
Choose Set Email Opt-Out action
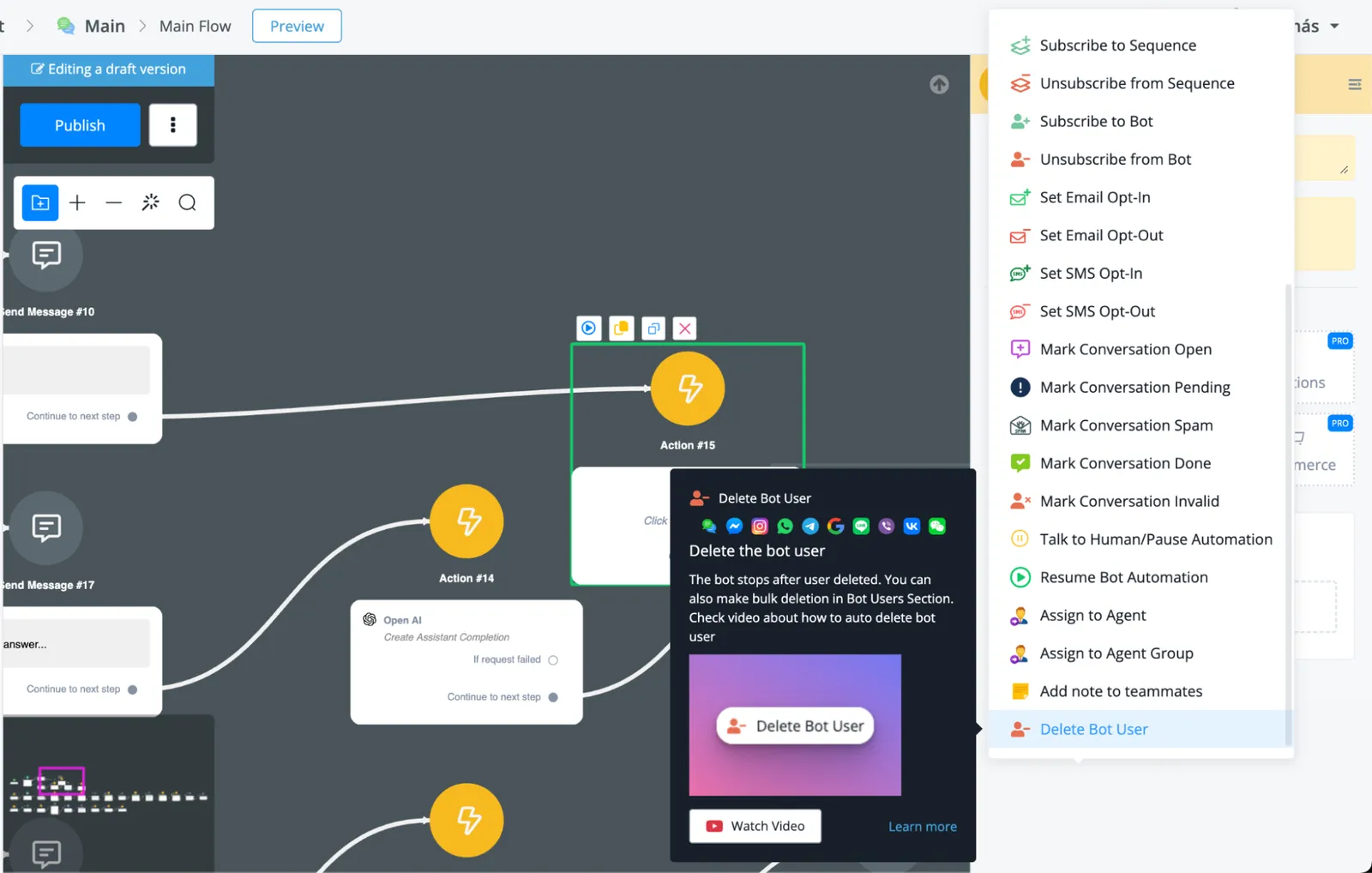(x=1140, y=235)
